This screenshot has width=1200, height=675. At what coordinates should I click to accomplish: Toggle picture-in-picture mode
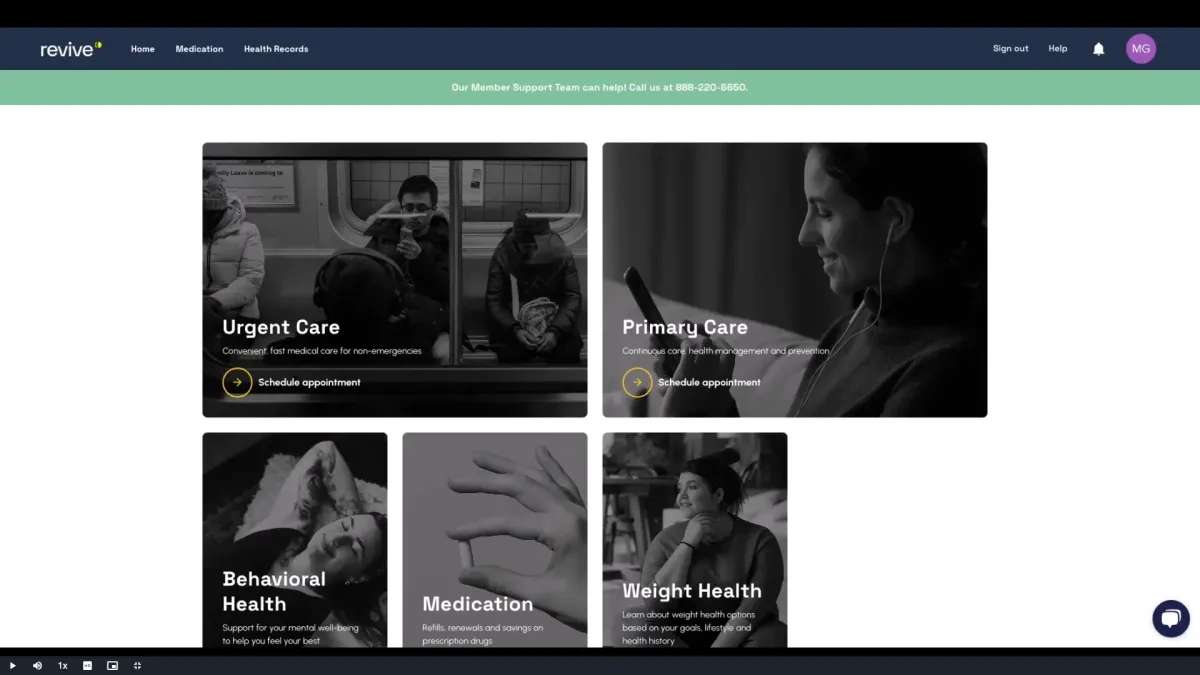[112, 665]
